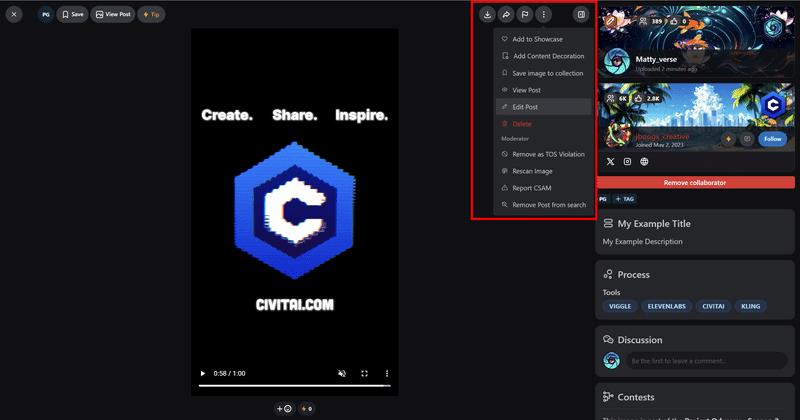Click the 2.8K likes stat on jboogx card
800x420 pixels.
tap(647, 98)
